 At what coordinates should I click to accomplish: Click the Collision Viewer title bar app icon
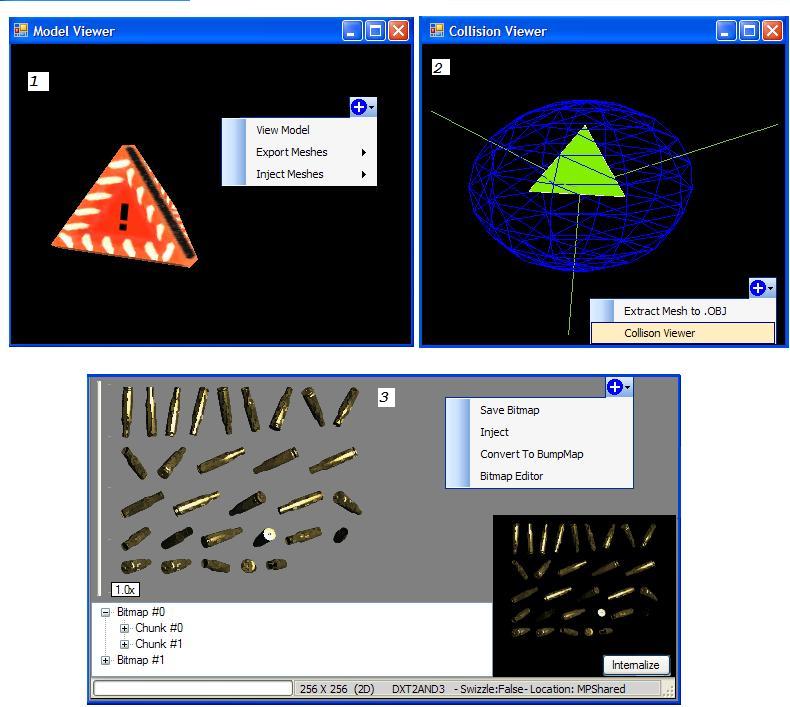tap(437, 31)
